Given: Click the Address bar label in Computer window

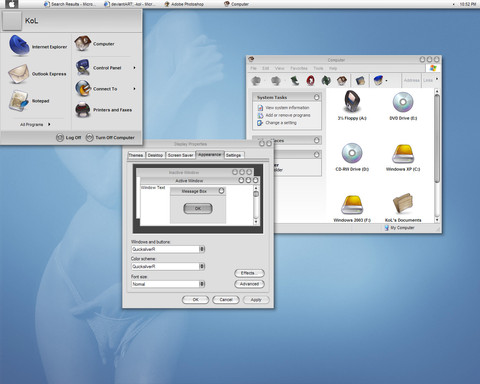Looking at the screenshot, I should [411, 80].
